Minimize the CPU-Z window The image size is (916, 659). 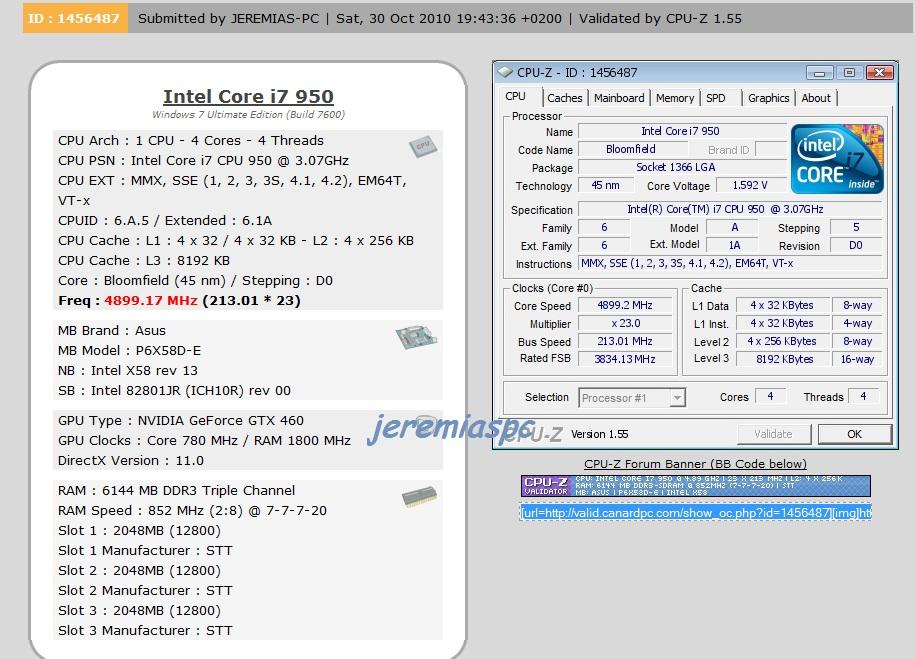pos(819,73)
